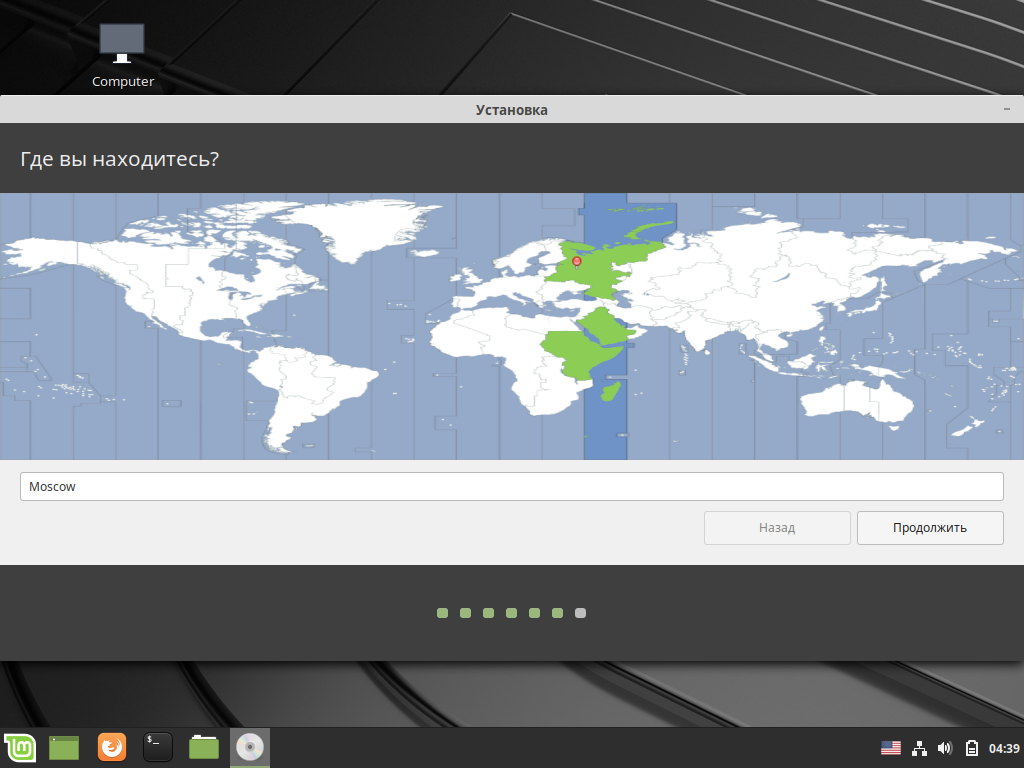Select the Computer desktop icon

pyautogui.click(x=123, y=56)
